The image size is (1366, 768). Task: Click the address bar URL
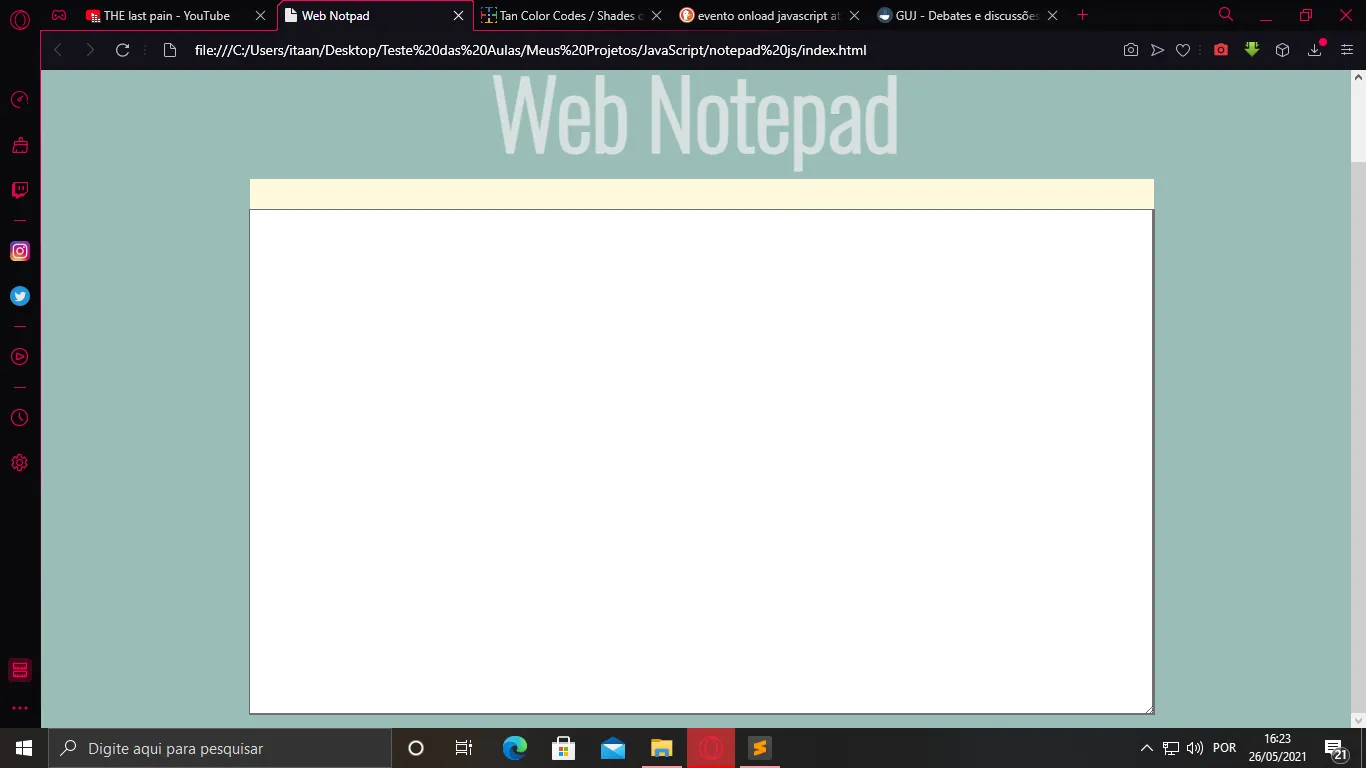530,50
